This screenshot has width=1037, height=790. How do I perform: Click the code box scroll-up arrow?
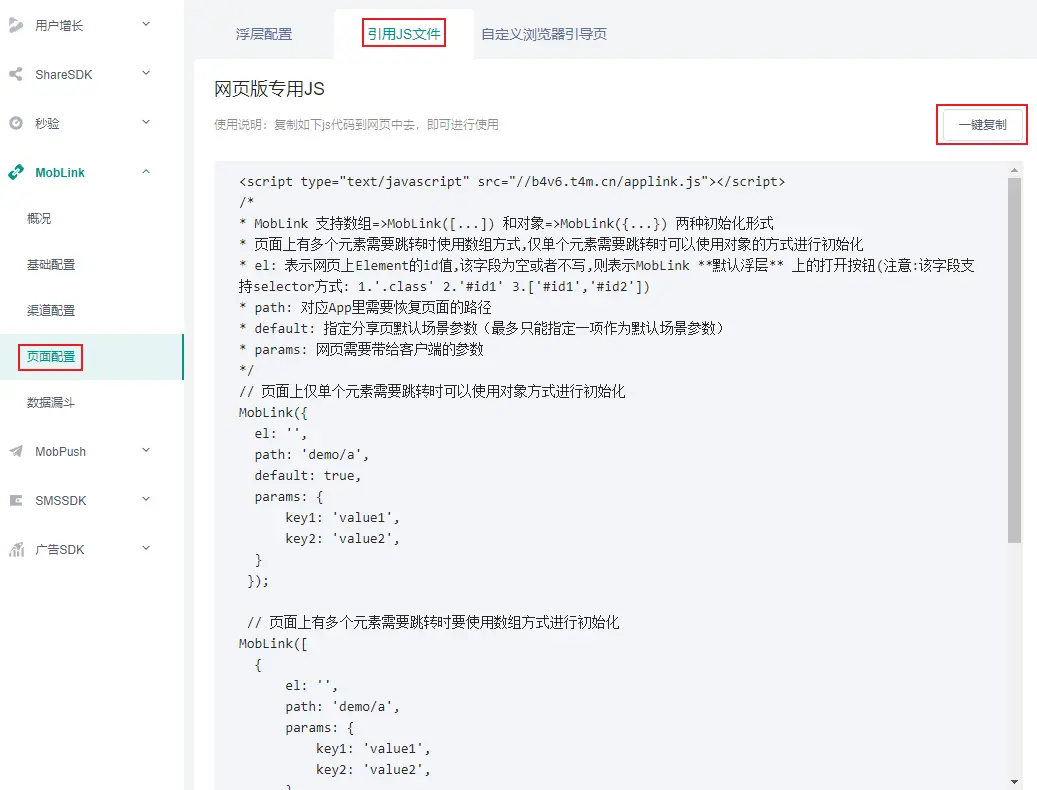point(1015,171)
